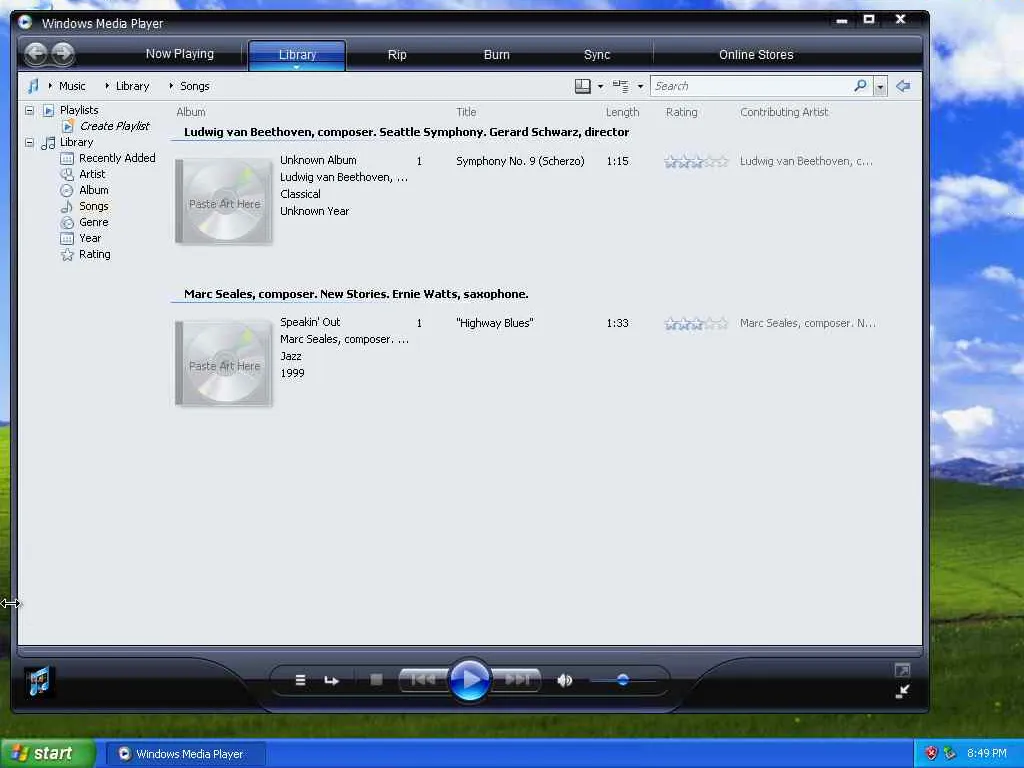Image resolution: width=1024 pixels, height=768 pixels.
Task: Click the Album disc icon in sidebar
Action: [67, 190]
